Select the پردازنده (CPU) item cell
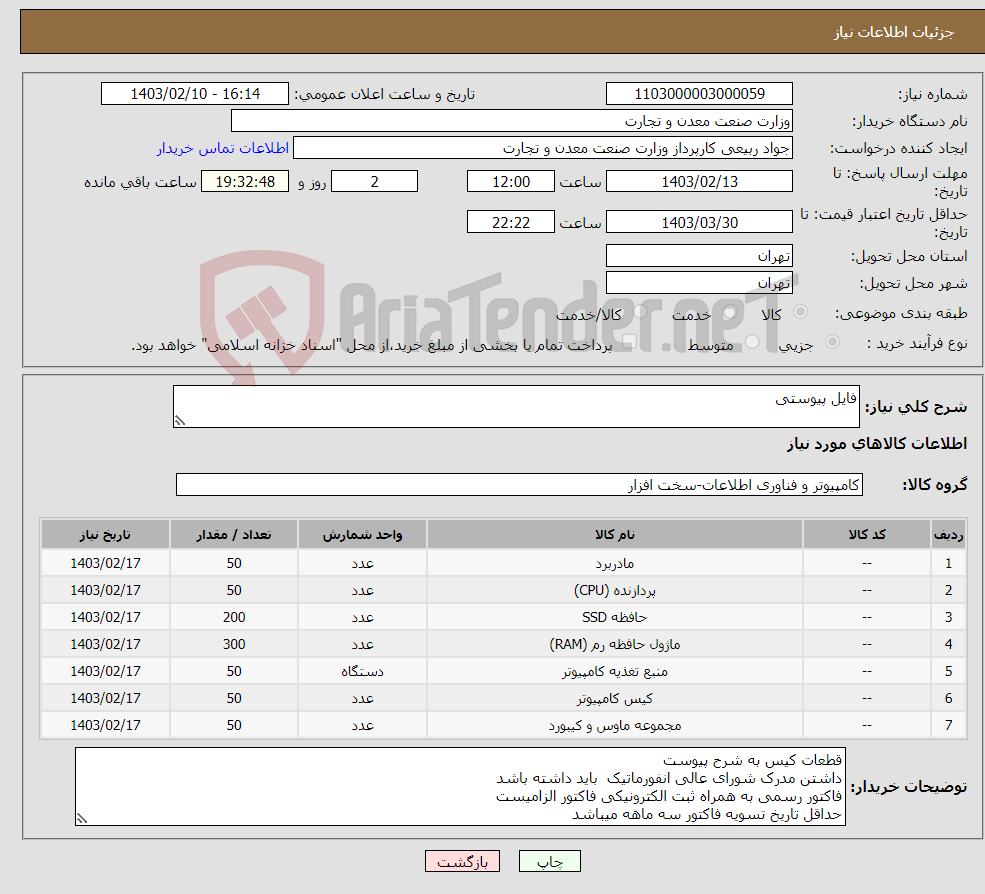The width and height of the screenshot is (985, 894). 615,590
